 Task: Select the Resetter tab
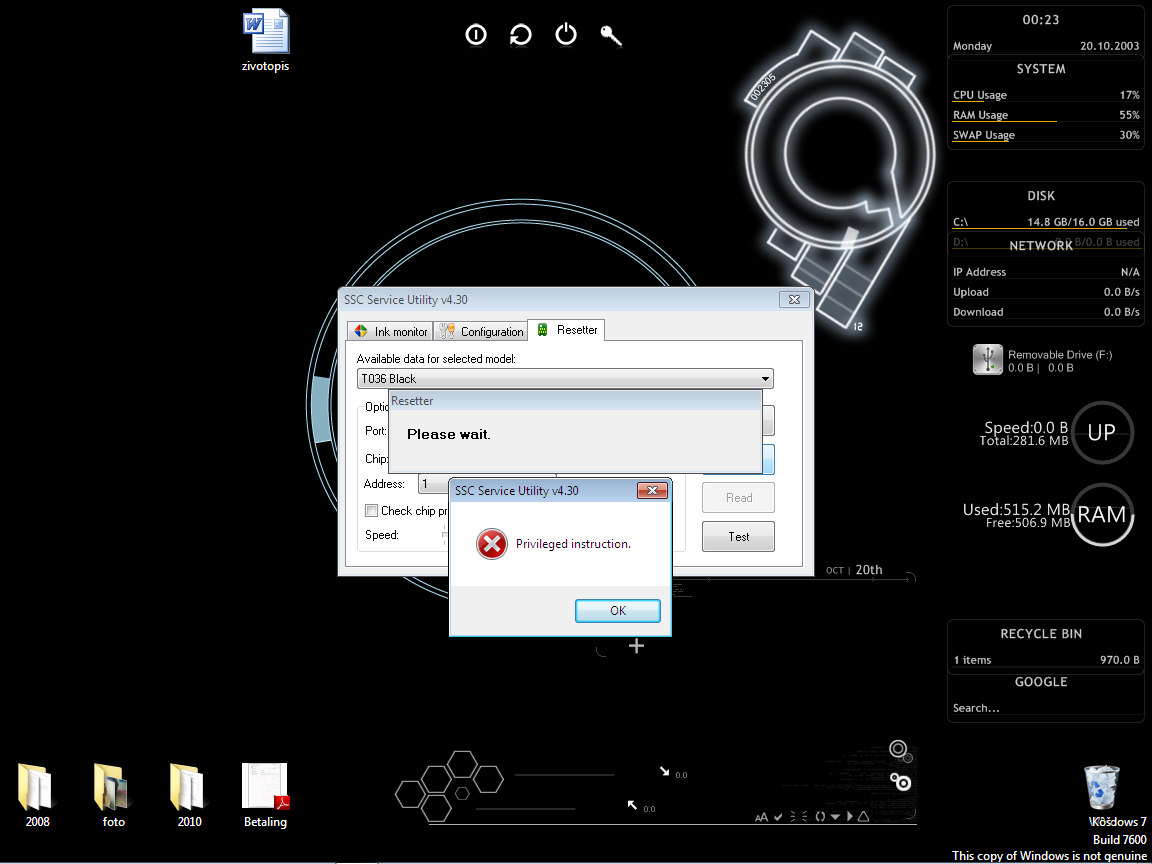566,330
